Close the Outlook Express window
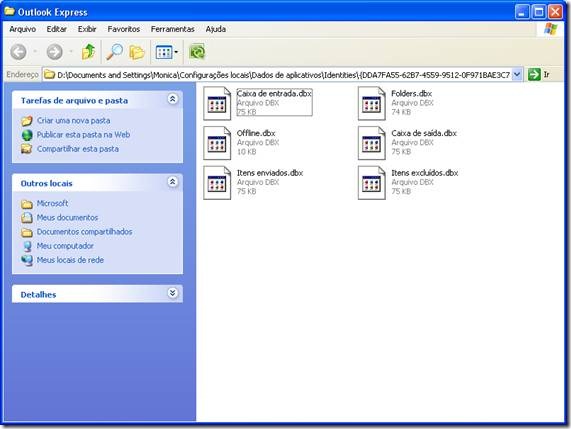 coord(555,12)
